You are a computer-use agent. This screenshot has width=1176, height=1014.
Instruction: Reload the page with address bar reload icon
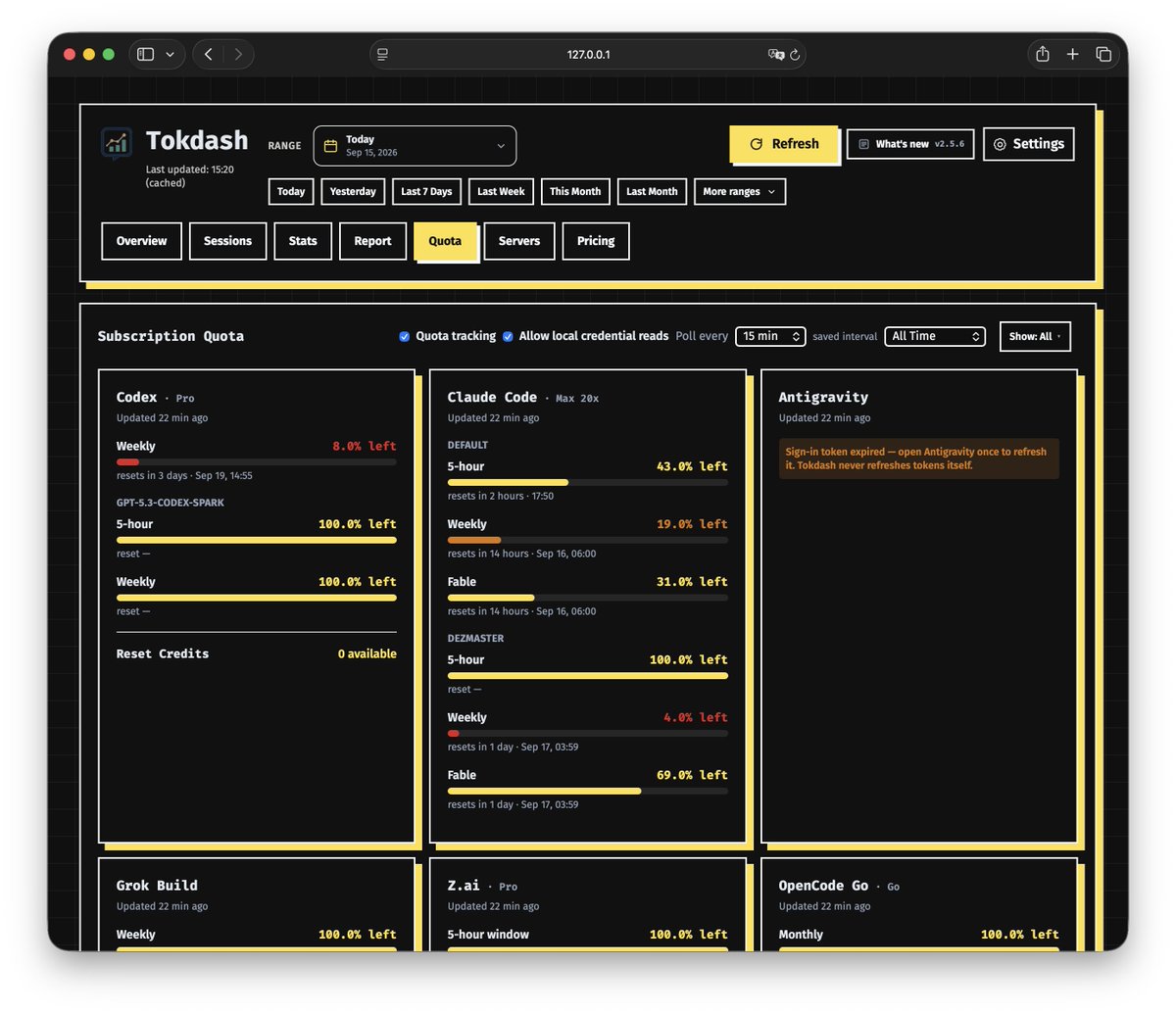(795, 54)
